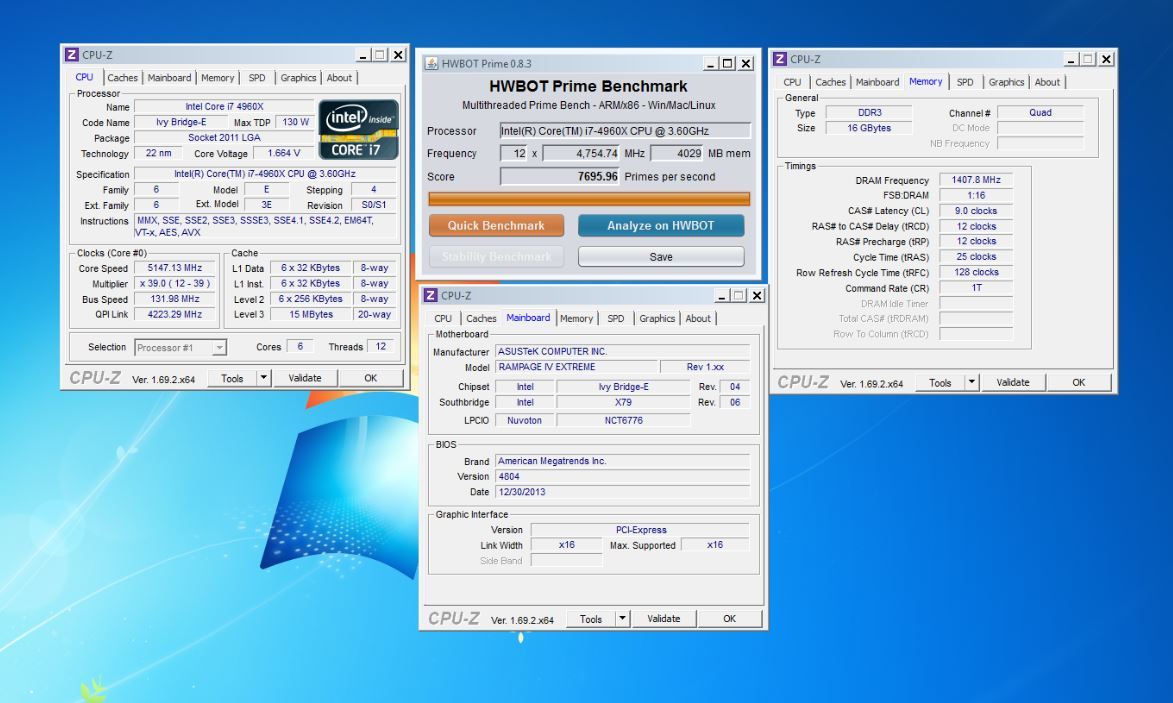Select Caches tab in the Mainboard CPU-Z window

(481, 319)
